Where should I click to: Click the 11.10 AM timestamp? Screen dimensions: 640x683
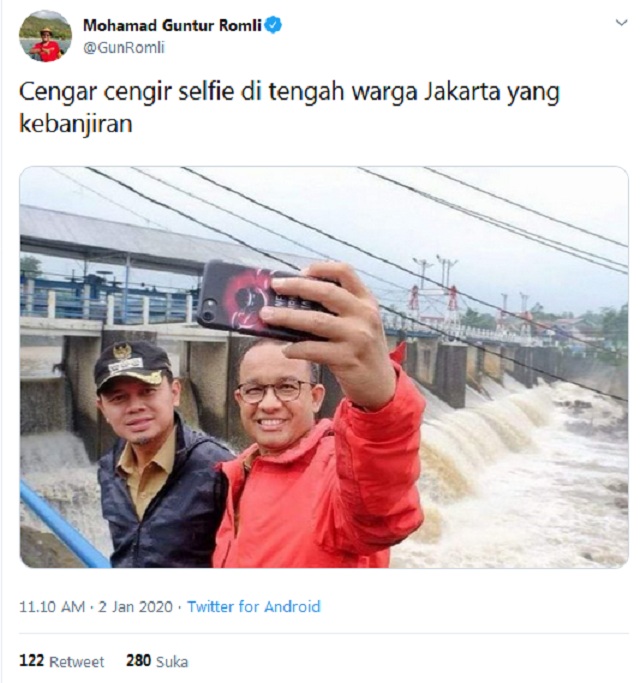click(x=52, y=606)
